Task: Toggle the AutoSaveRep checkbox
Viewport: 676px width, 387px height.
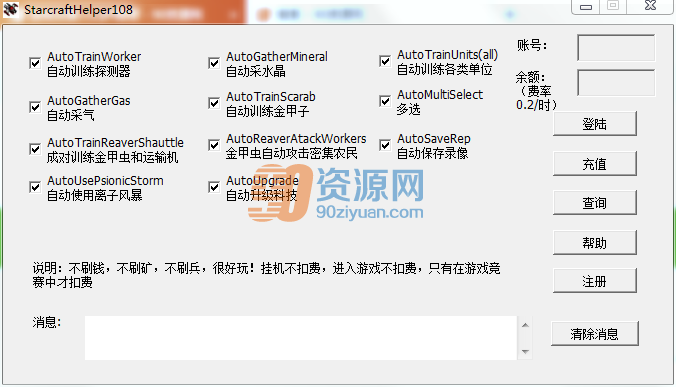Action: coord(385,145)
